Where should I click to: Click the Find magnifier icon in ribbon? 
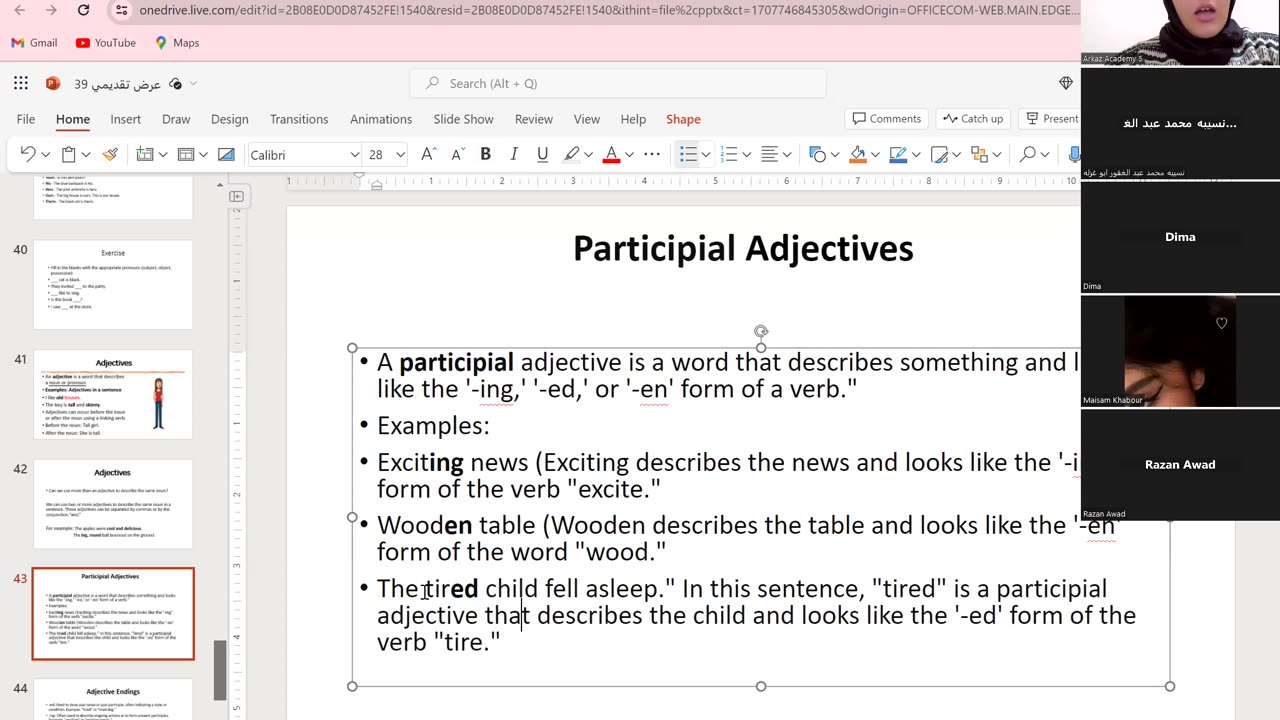click(x=1027, y=155)
